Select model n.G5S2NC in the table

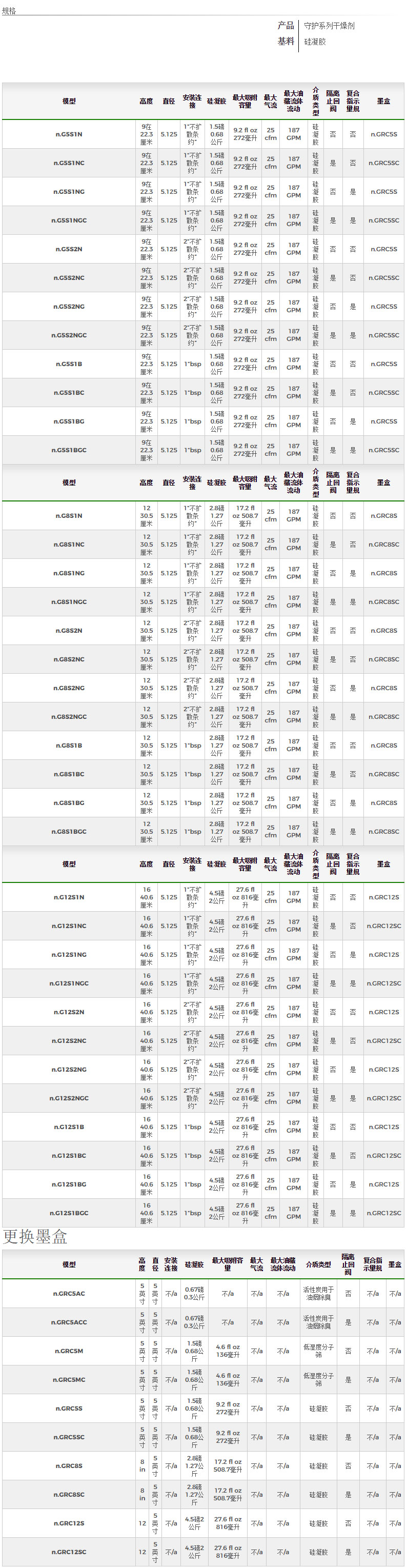click(69, 277)
